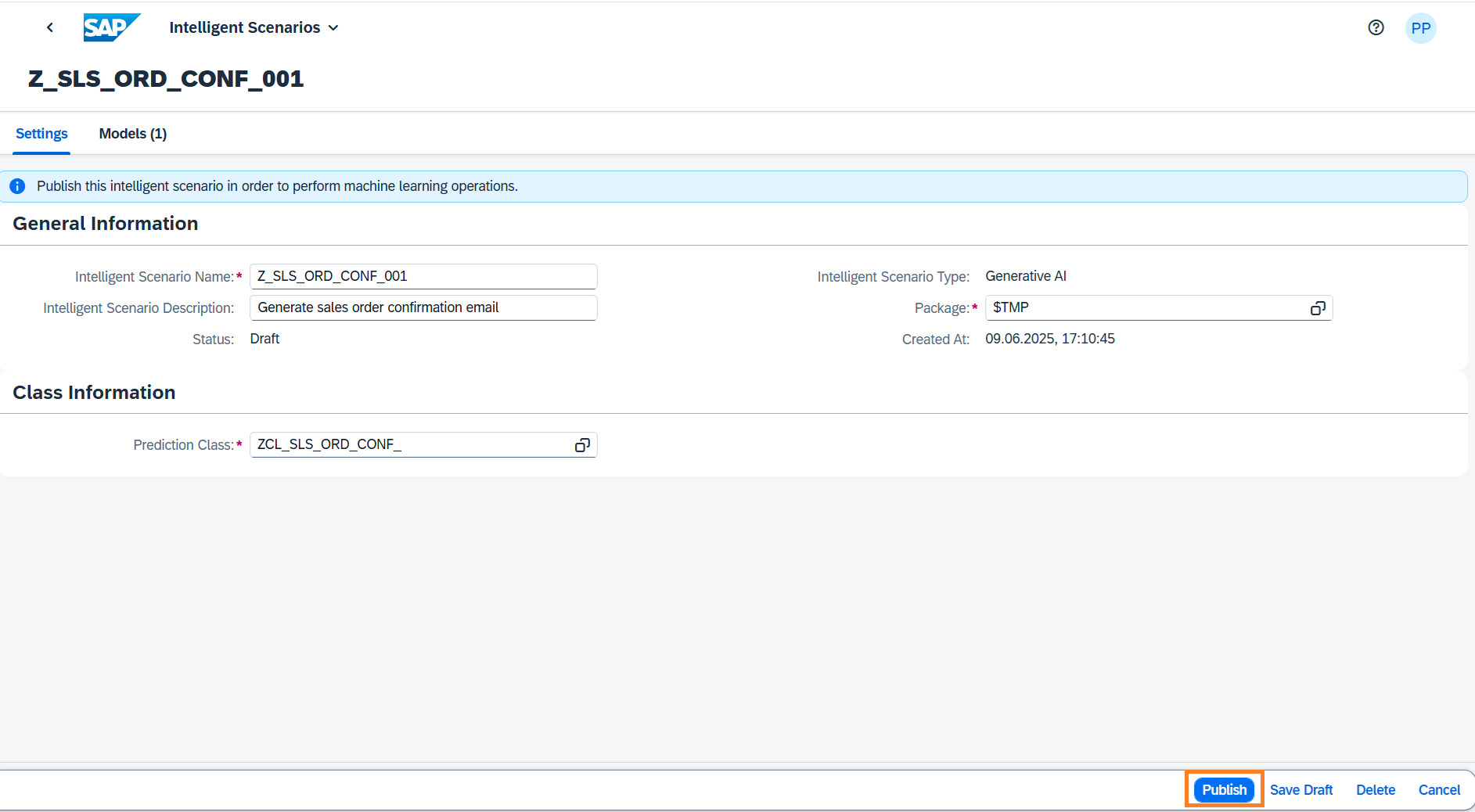The height and width of the screenshot is (812, 1475).
Task: Click the Z_SLS_ORD_CONF_001 page title
Action: (166, 79)
